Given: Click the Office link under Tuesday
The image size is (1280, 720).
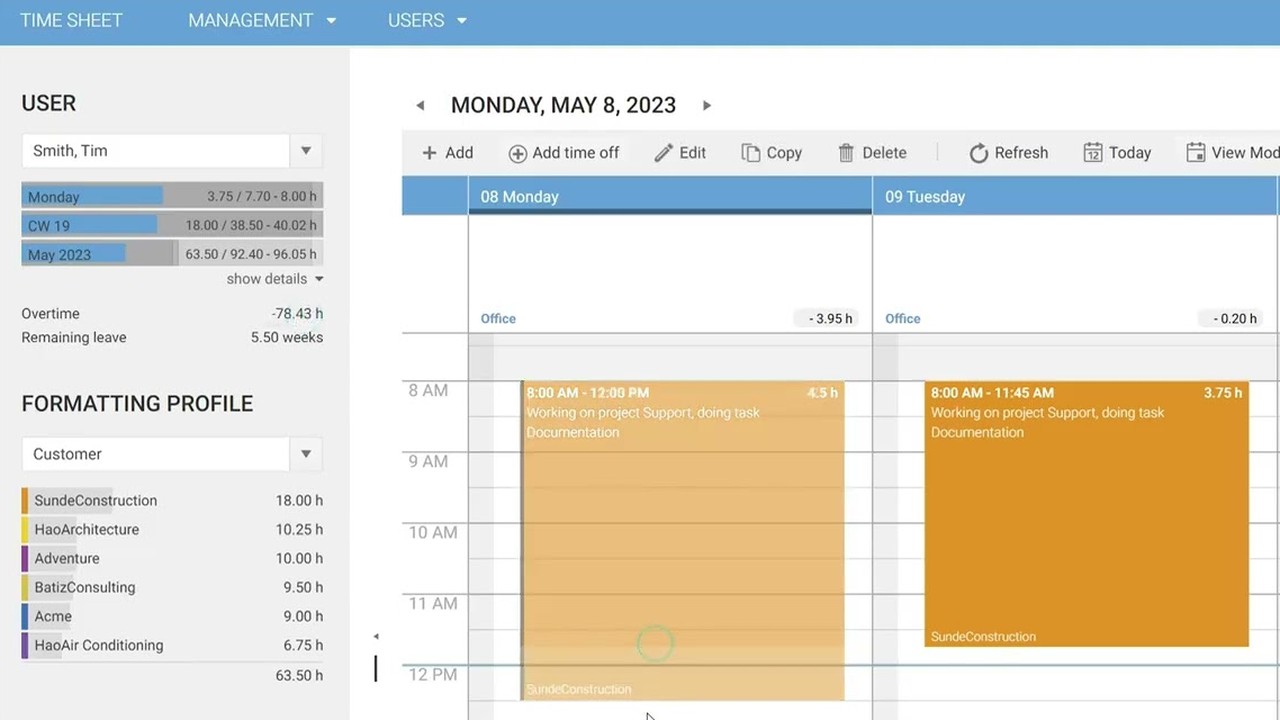Looking at the screenshot, I should (902, 319).
